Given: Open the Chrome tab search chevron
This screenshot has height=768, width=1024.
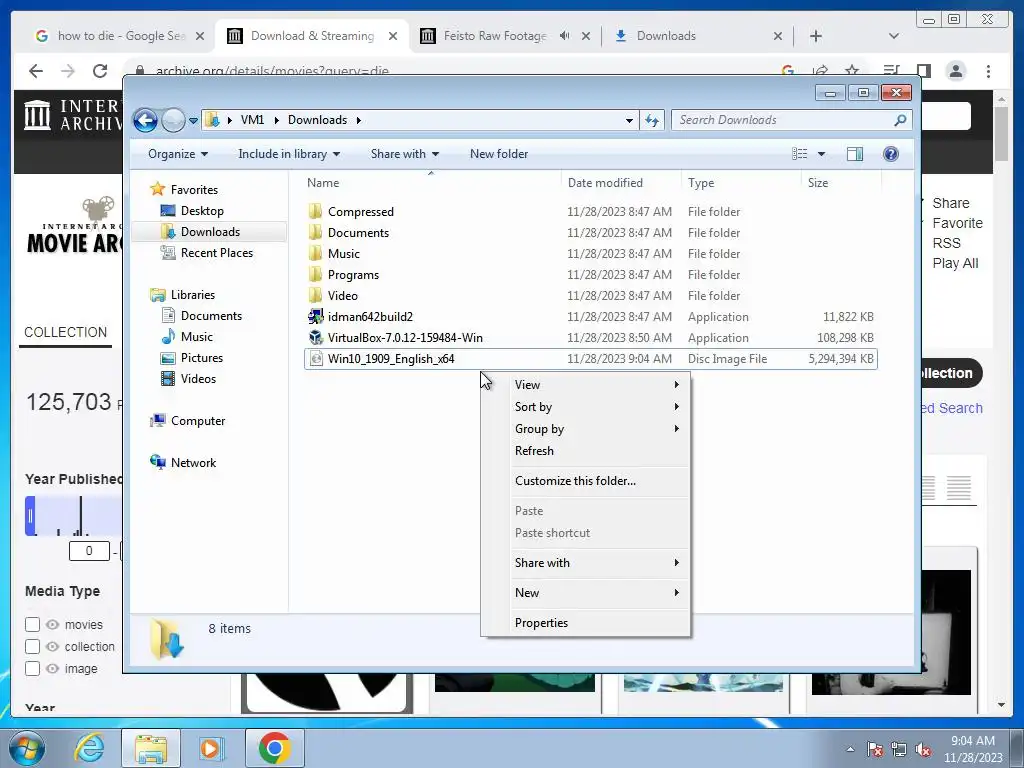Looking at the screenshot, I should click(x=893, y=36).
